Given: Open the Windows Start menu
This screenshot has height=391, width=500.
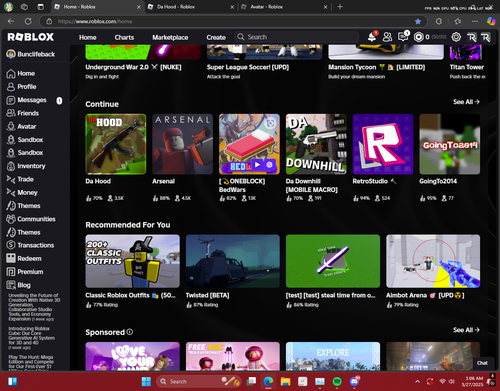Looking at the screenshot, I should [146, 381].
